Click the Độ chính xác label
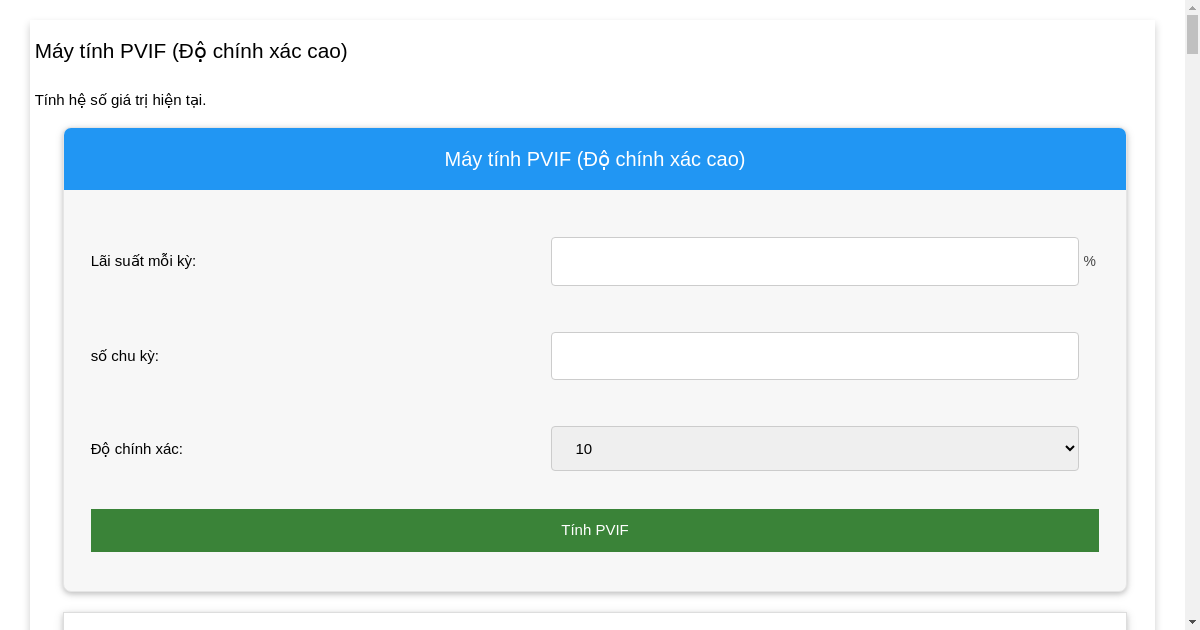1200x630 pixels. click(137, 449)
